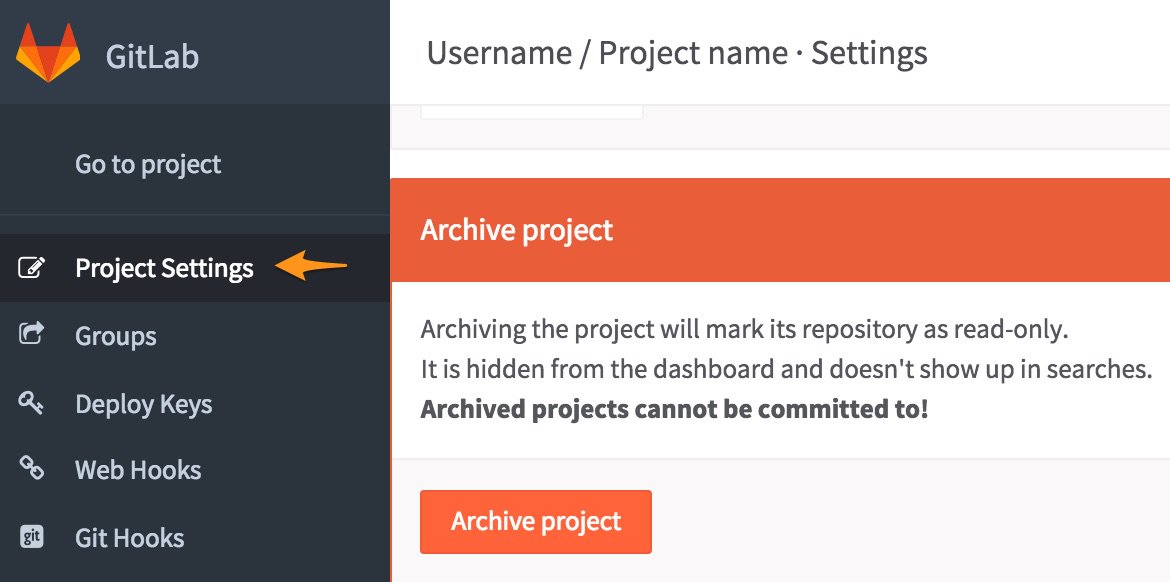Screen dimensions: 1170x582
Task: Select the Project Settings sidebar label
Action: 164,268
